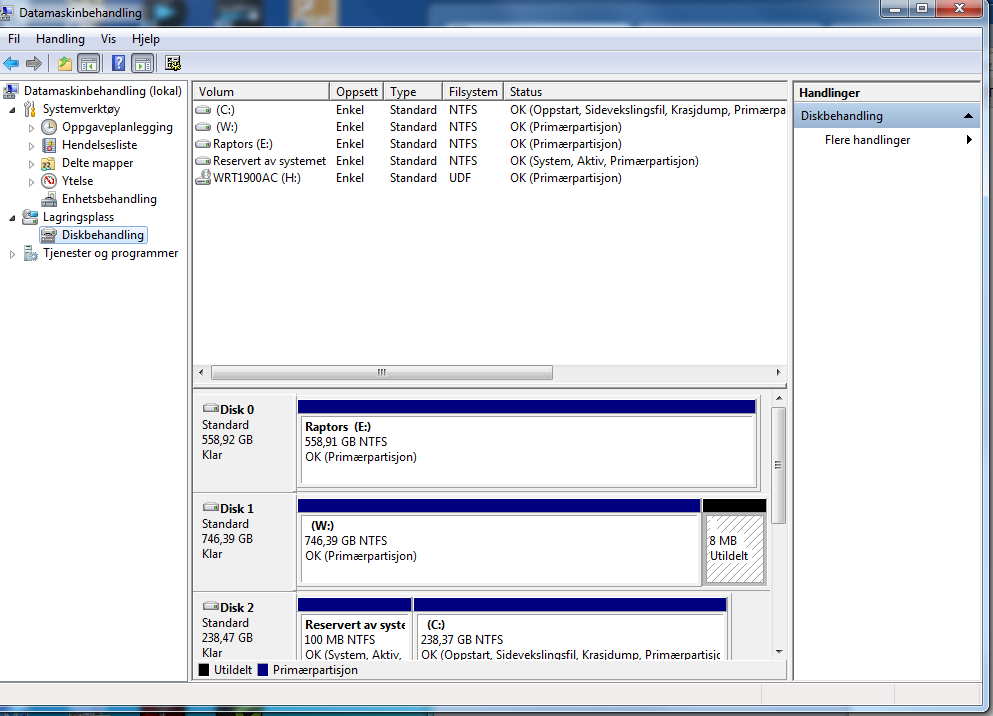Sort by the Status column header
Viewport: 993px width, 716px height.
[645, 92]
